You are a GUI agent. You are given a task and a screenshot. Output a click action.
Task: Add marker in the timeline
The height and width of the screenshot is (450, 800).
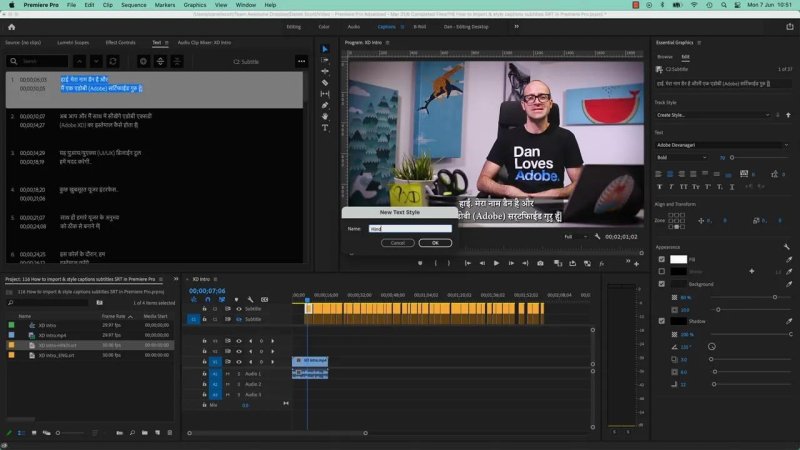(x=236, y=299)
